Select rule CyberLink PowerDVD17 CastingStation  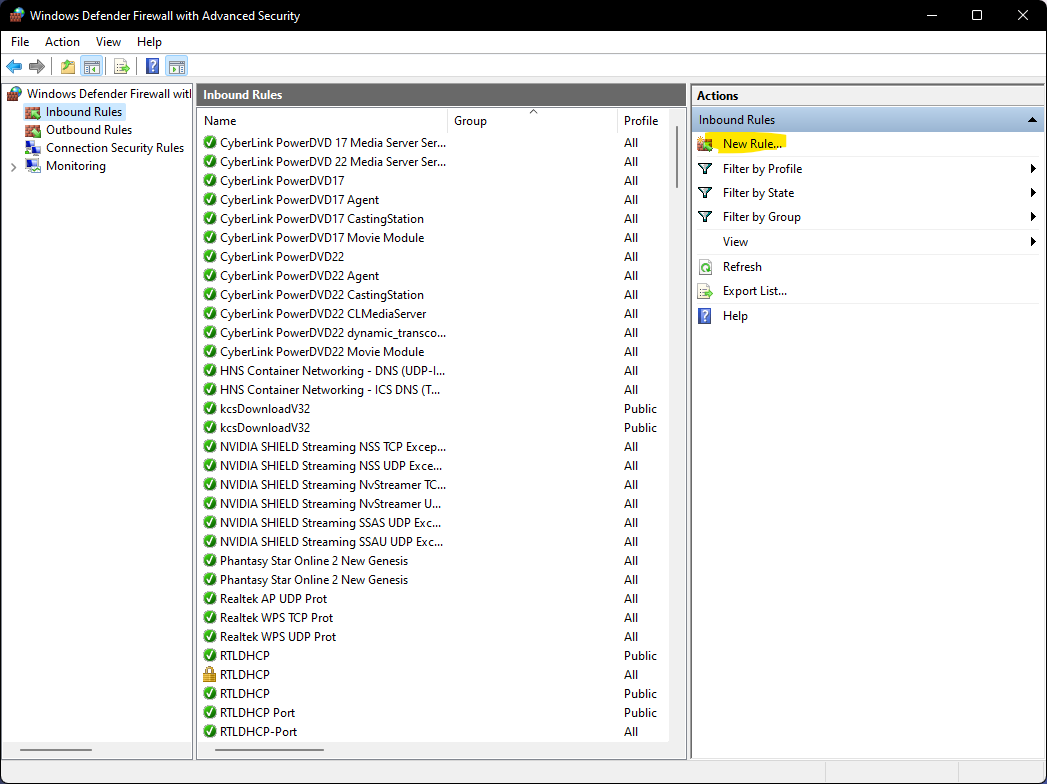pos(322,219)
